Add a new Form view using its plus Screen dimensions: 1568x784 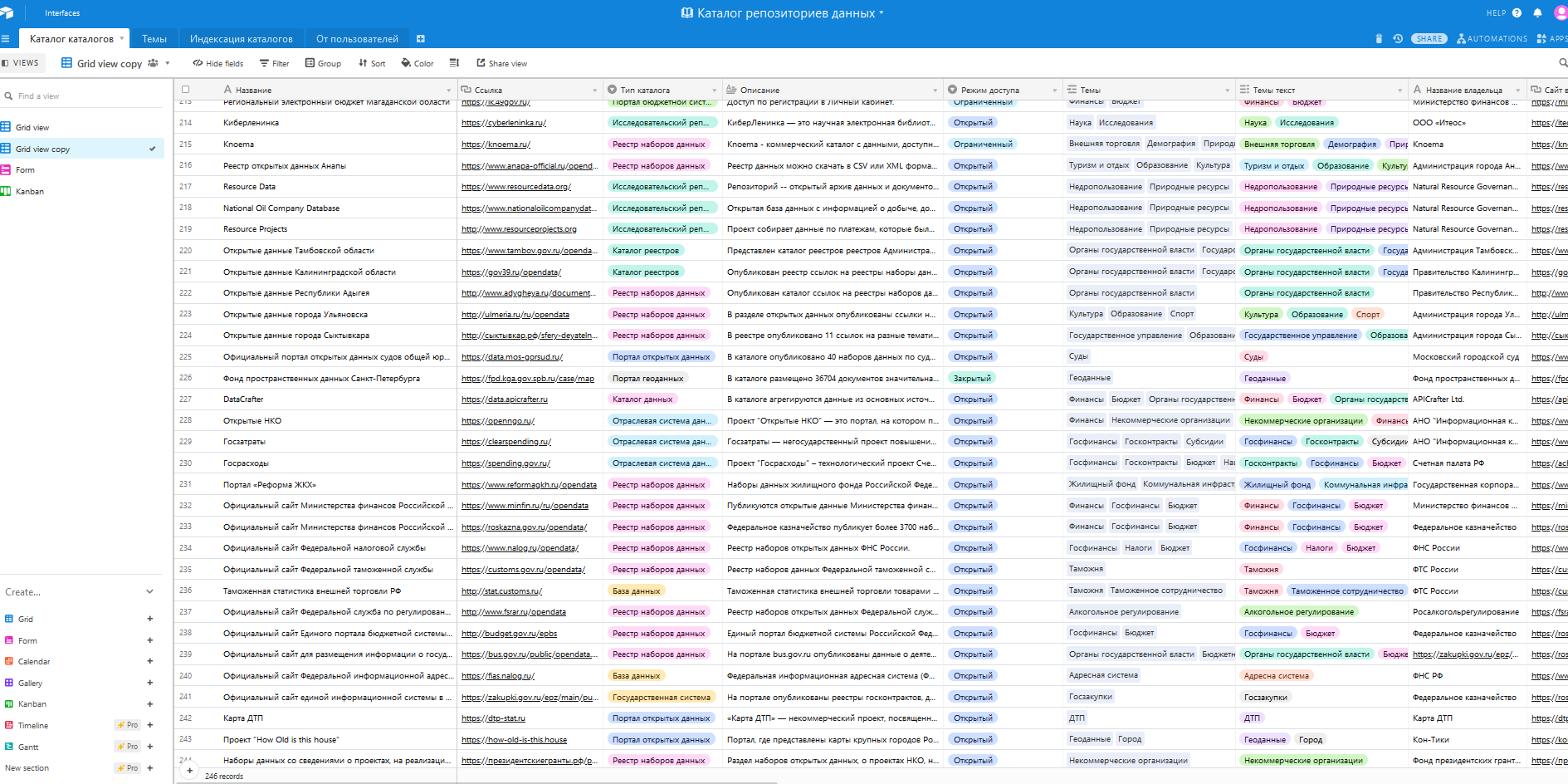[150, 640]
